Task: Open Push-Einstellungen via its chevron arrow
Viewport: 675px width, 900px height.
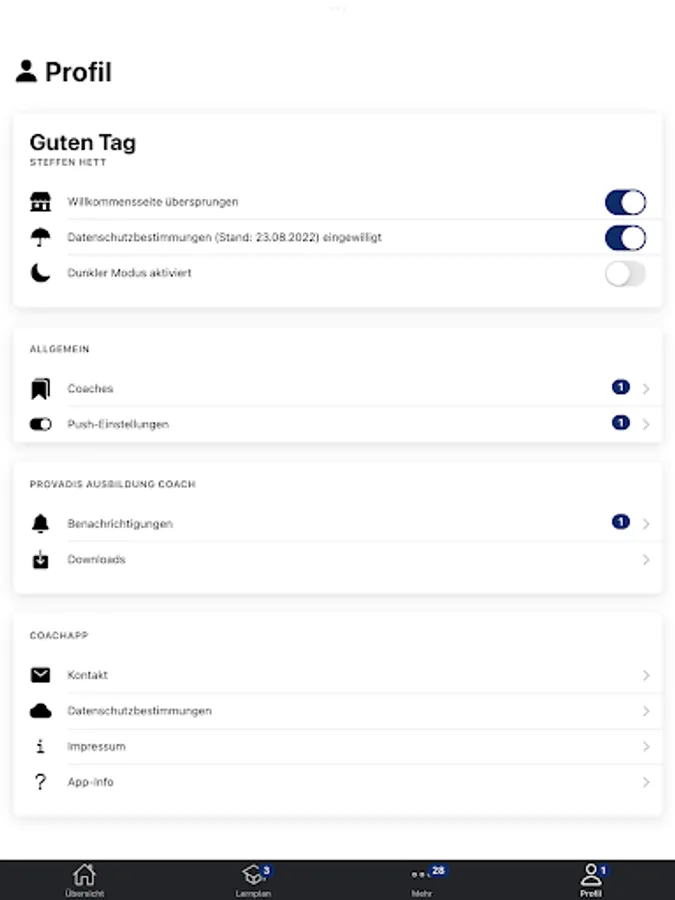Action: pyautogui.click(x=646, y=424)
